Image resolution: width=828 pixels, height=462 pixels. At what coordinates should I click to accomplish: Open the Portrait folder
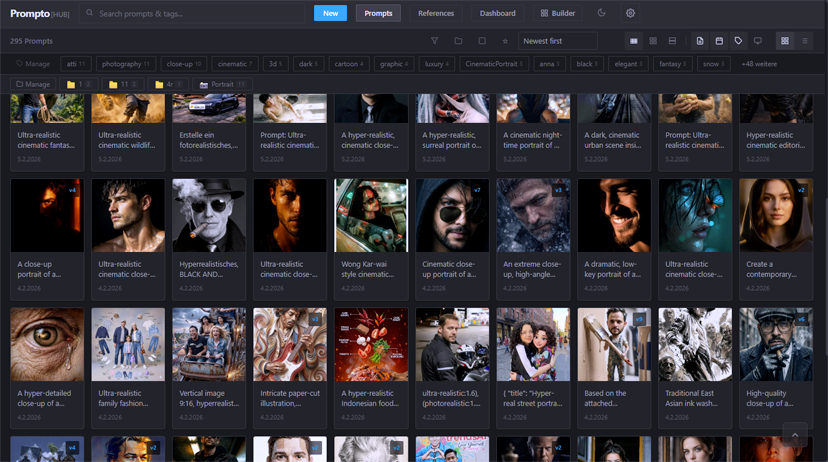[x=222, y=84]
